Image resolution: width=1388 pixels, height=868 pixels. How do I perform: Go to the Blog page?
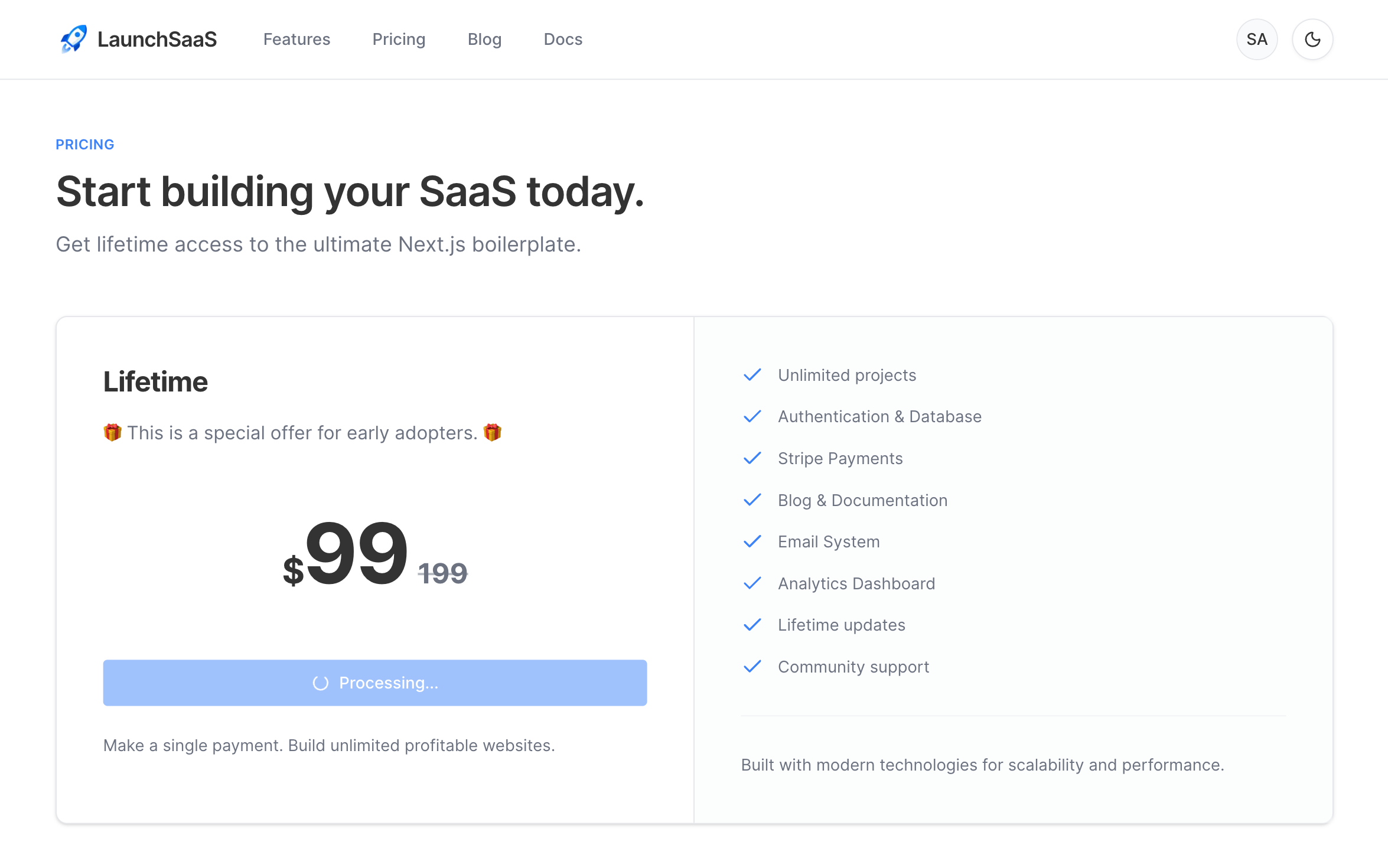pyautogui.click(x=484, y=39)
